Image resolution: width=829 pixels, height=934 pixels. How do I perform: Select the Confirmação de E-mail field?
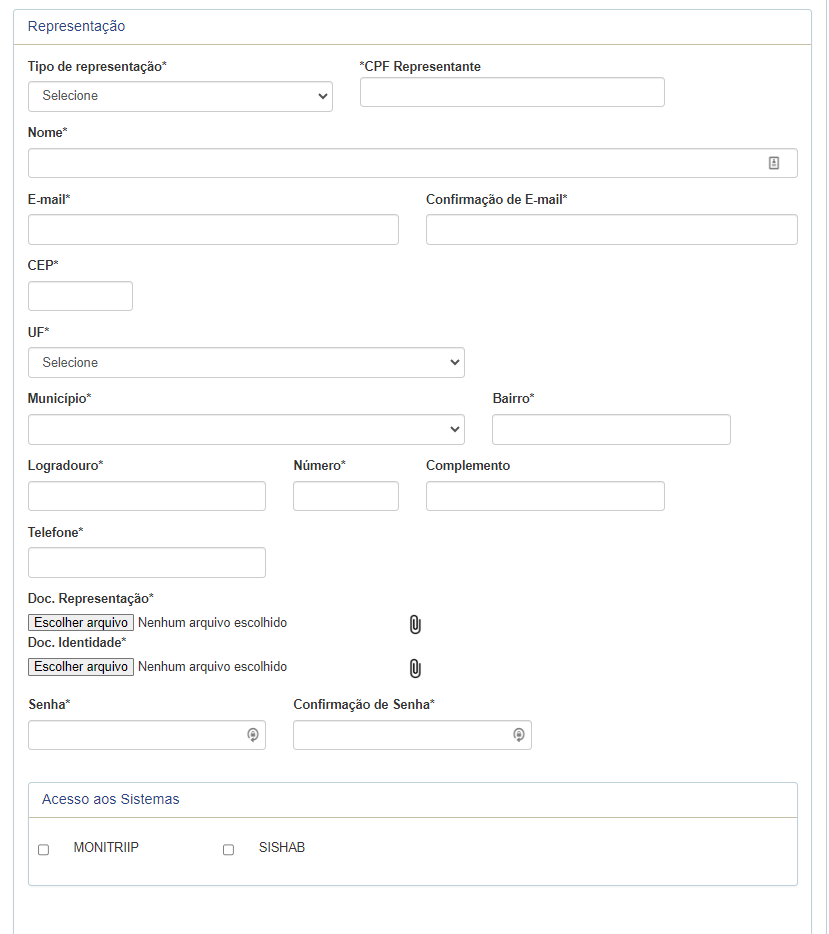coord(612,229)
